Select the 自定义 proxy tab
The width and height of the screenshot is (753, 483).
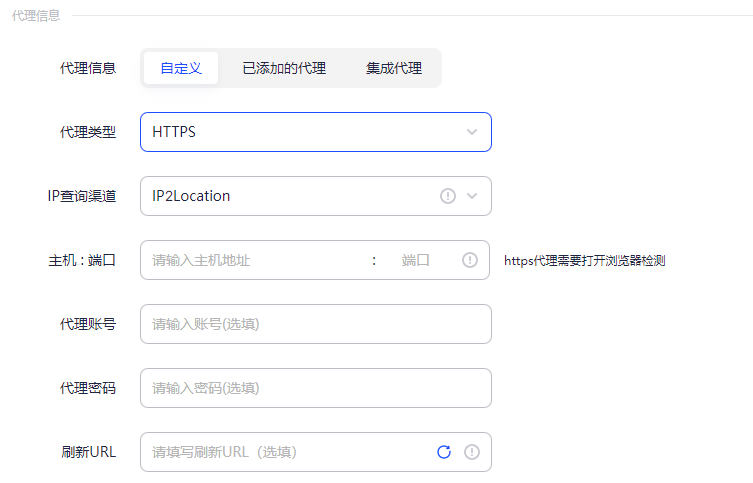click(x=181, y=68)
